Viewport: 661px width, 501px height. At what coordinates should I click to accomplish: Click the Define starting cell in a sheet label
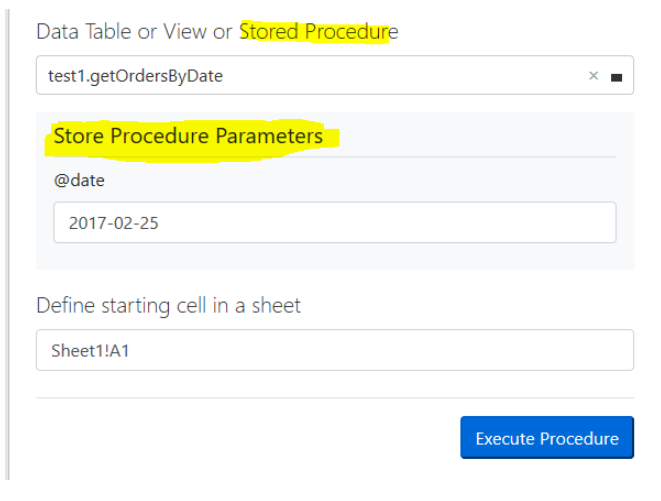(x=169, y=305)
